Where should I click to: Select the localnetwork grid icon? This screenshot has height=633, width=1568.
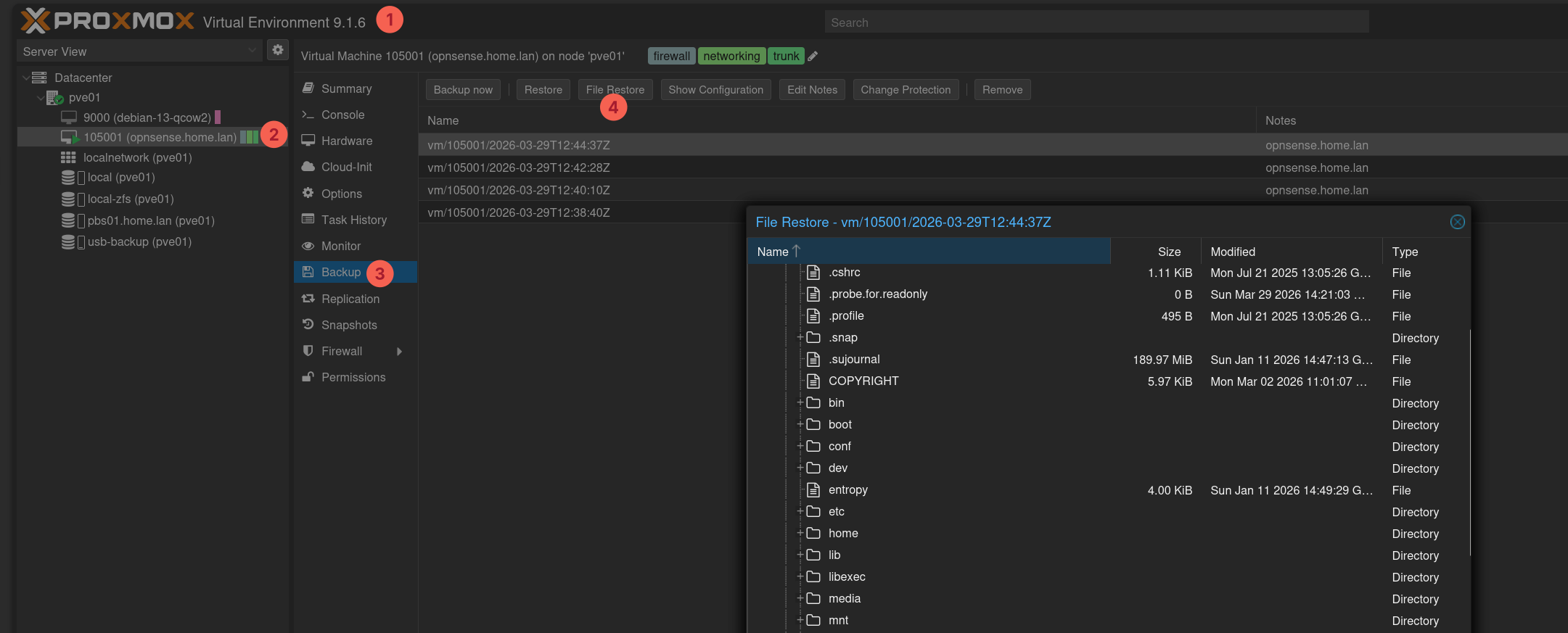[x=68, y=157]
